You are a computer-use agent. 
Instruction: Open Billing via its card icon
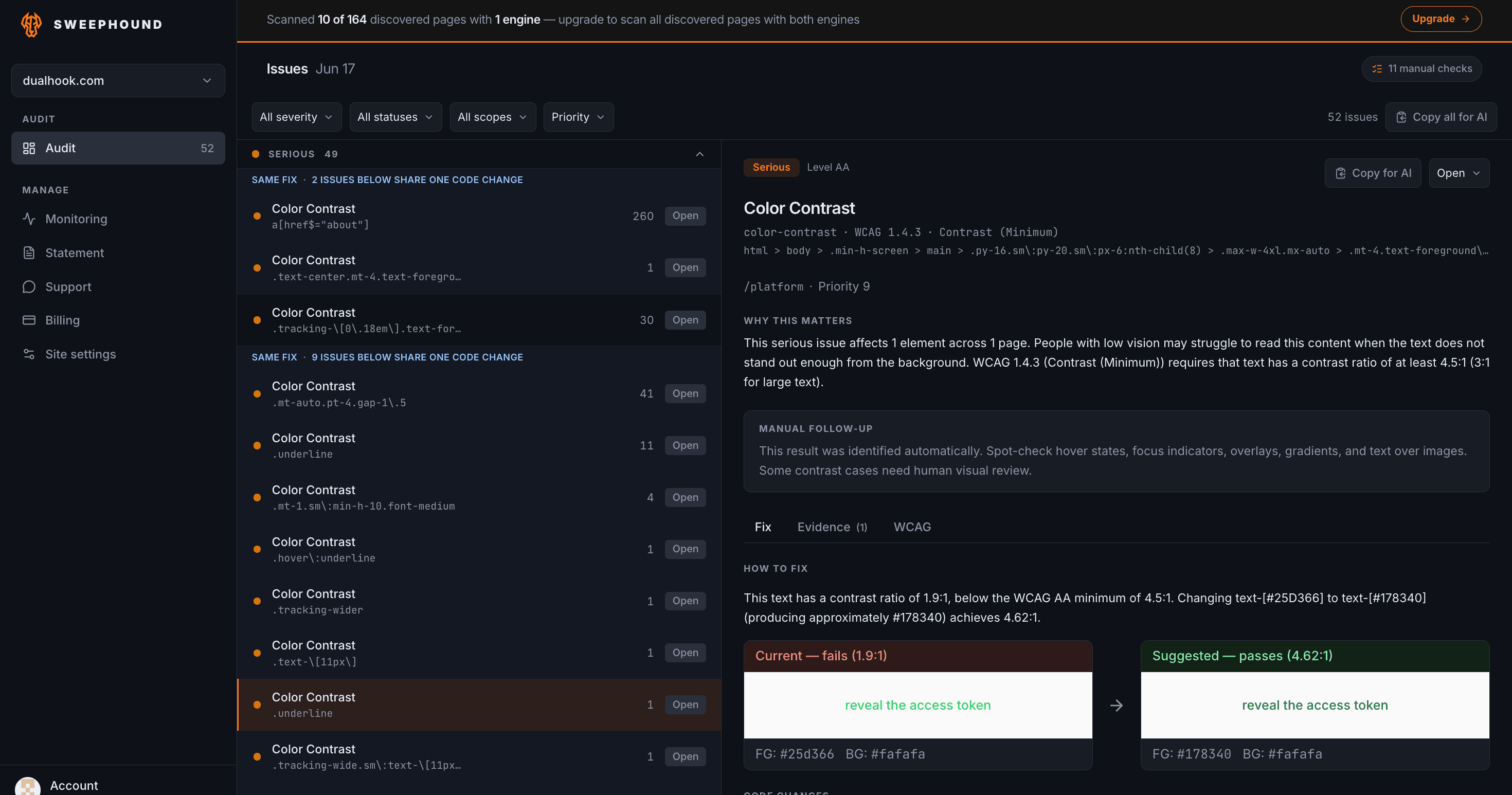click(x=29, y=320)
